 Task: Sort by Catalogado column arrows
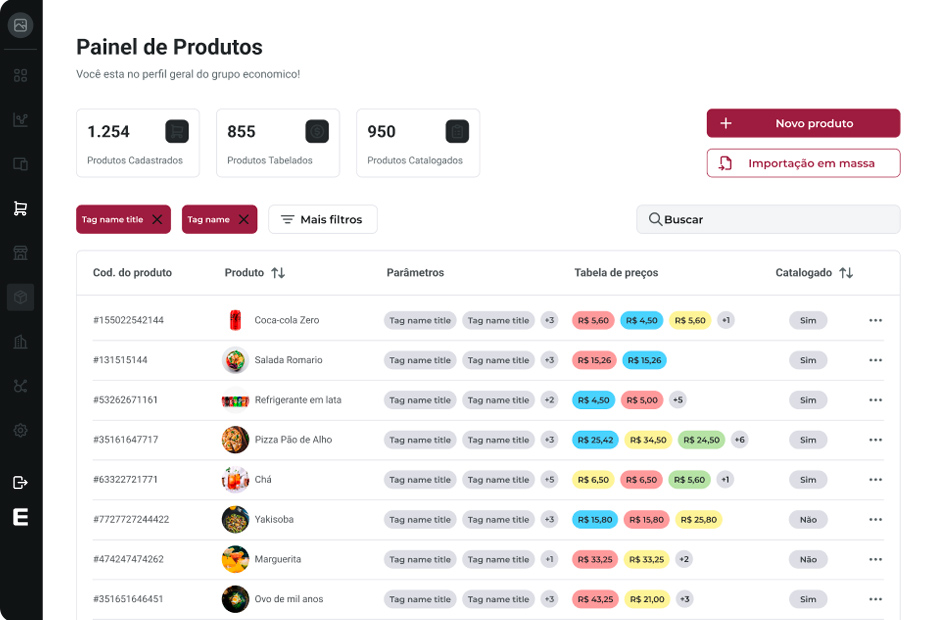click(846, 273)
